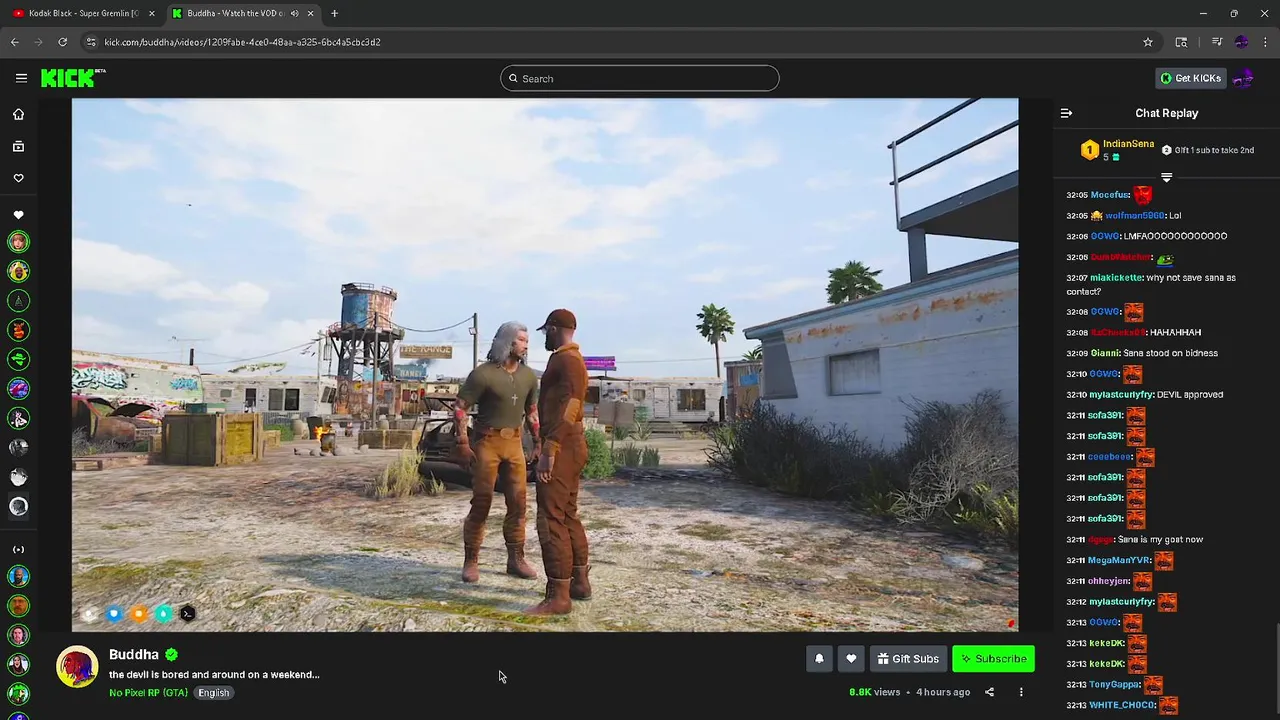Click username wolfman5960 in chat
The width and height of the screenshot is (1280, 720).
click(1135, 216)
